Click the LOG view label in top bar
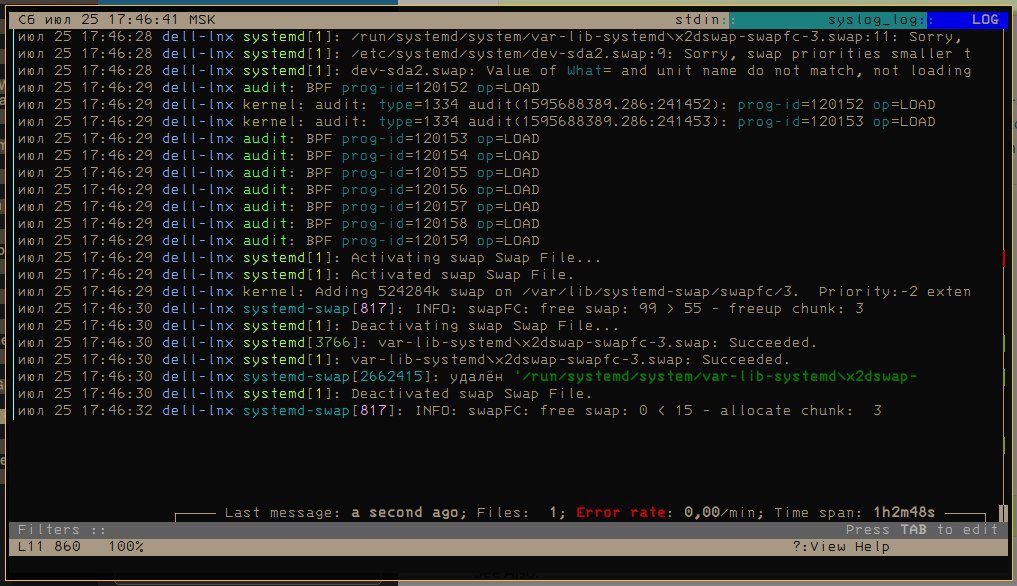 985,19
